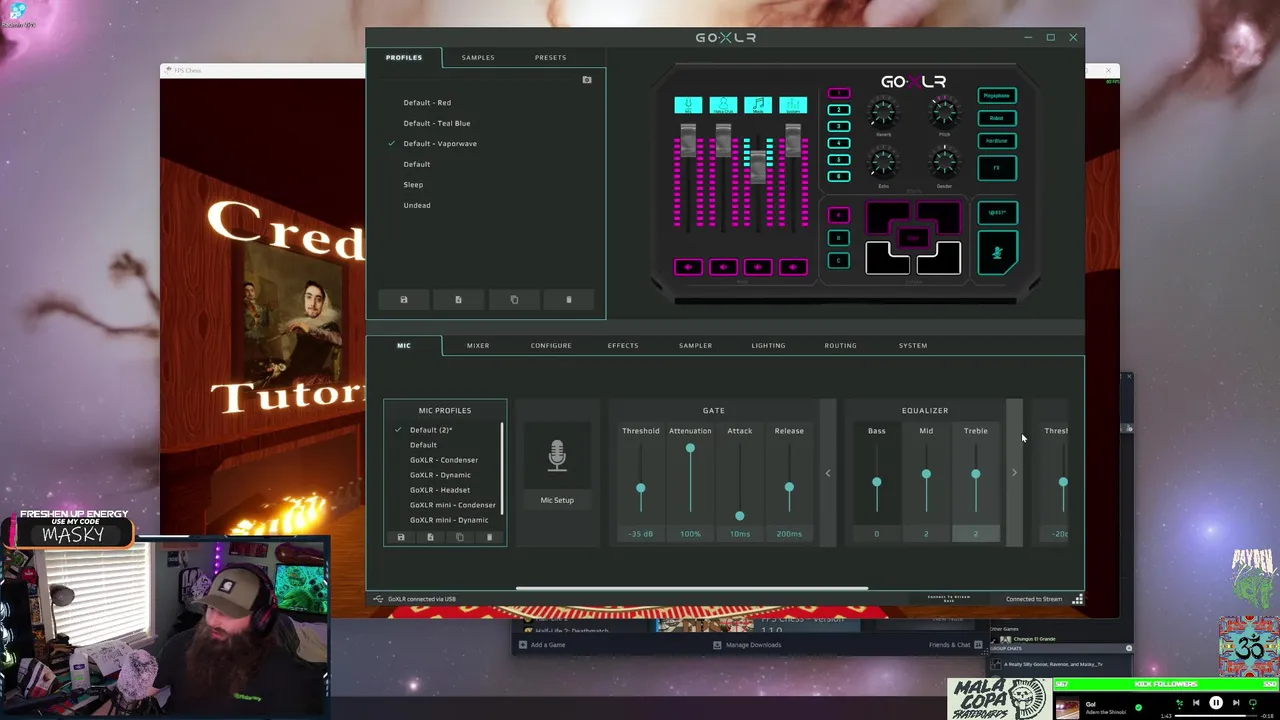Screen dimensions: 1280x720
Task: Click the Gate Threshold slider handle
Action: coord(641,488)
